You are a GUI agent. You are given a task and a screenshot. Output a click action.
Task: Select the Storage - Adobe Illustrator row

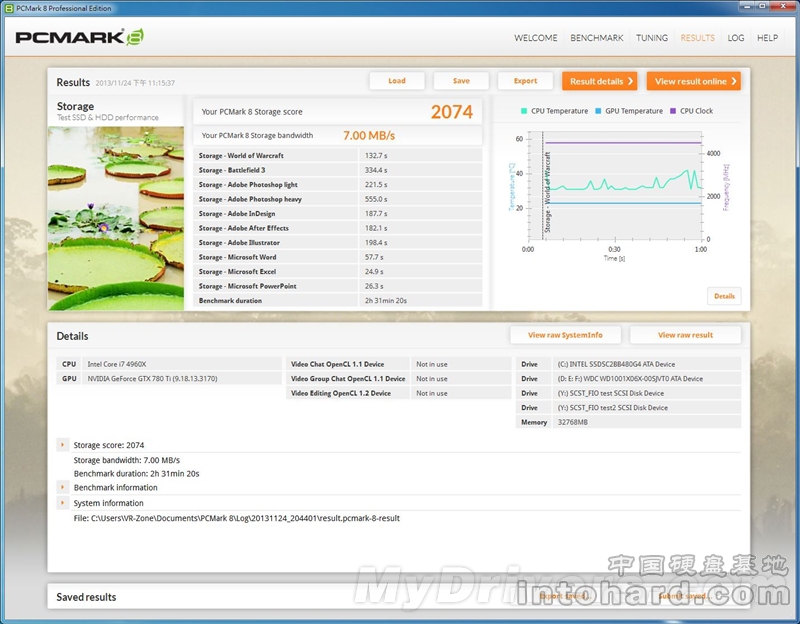point(338,242)
